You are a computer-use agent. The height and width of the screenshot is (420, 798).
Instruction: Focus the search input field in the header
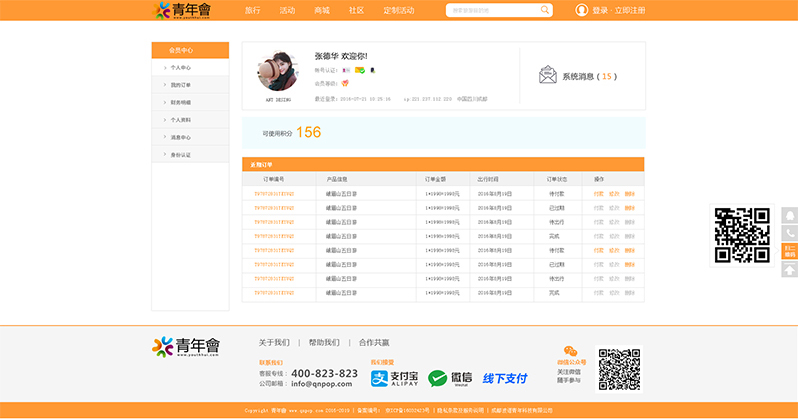492,10
